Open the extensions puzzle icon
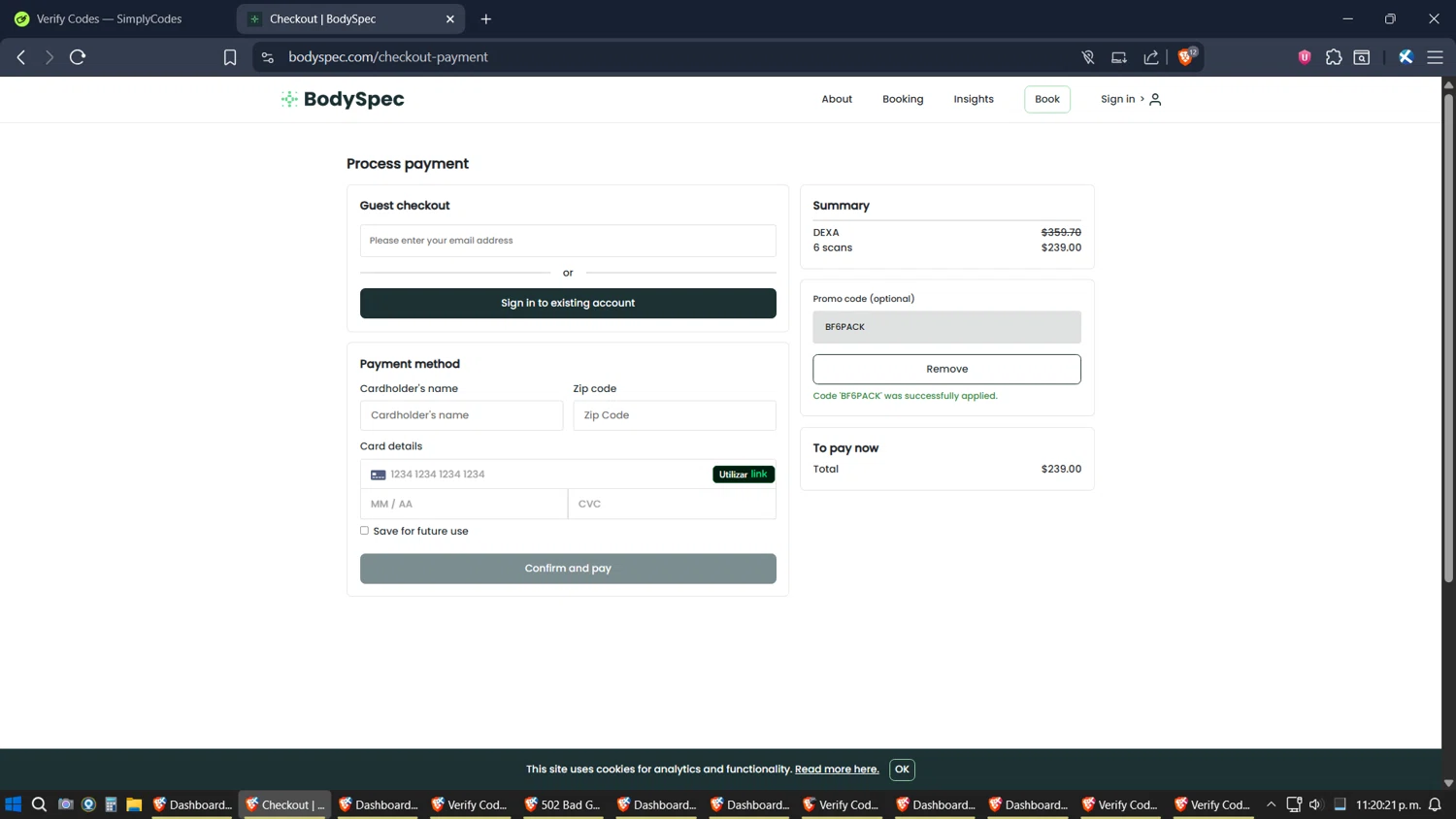 pyautogui.click(x=1334, y=57)
